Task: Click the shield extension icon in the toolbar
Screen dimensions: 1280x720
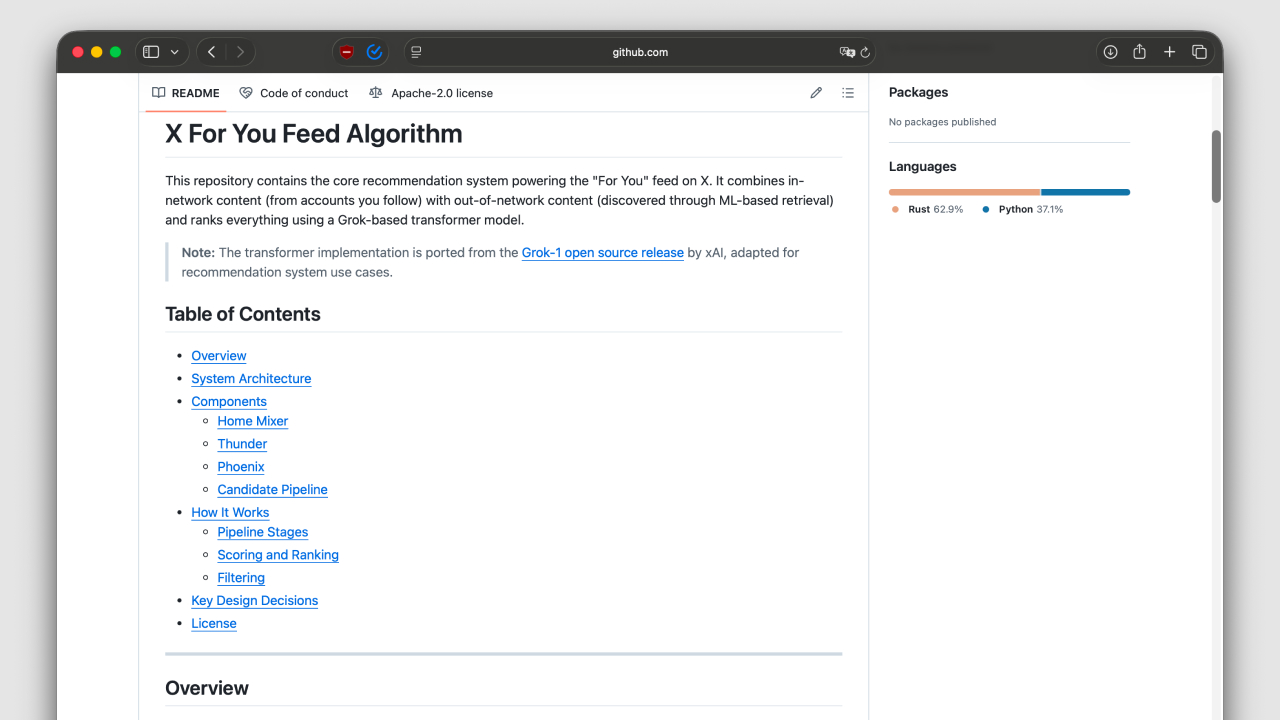Action: [x=346, y=52]
